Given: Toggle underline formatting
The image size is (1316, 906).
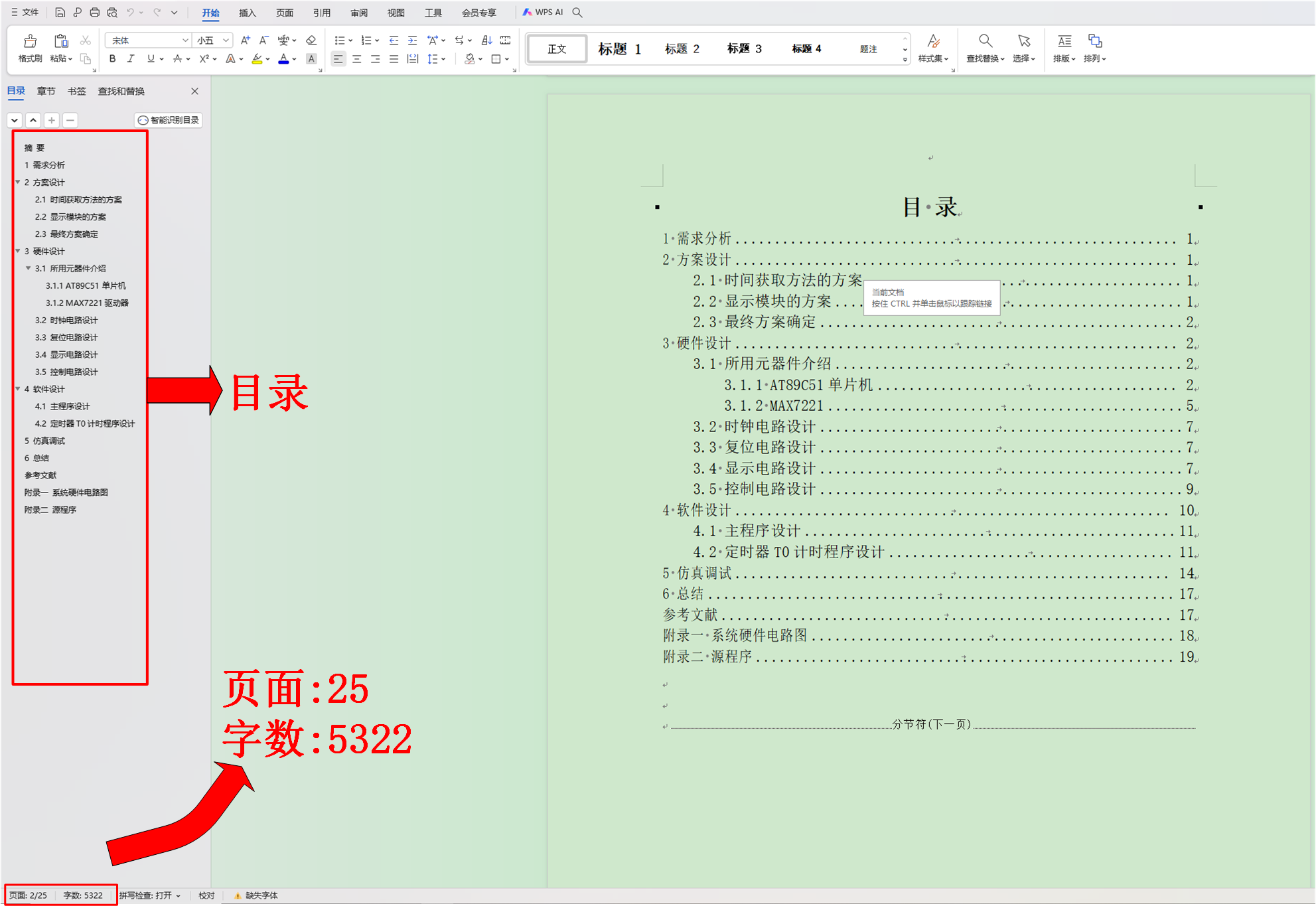Looking at the screenshot, I should (150, 58).
